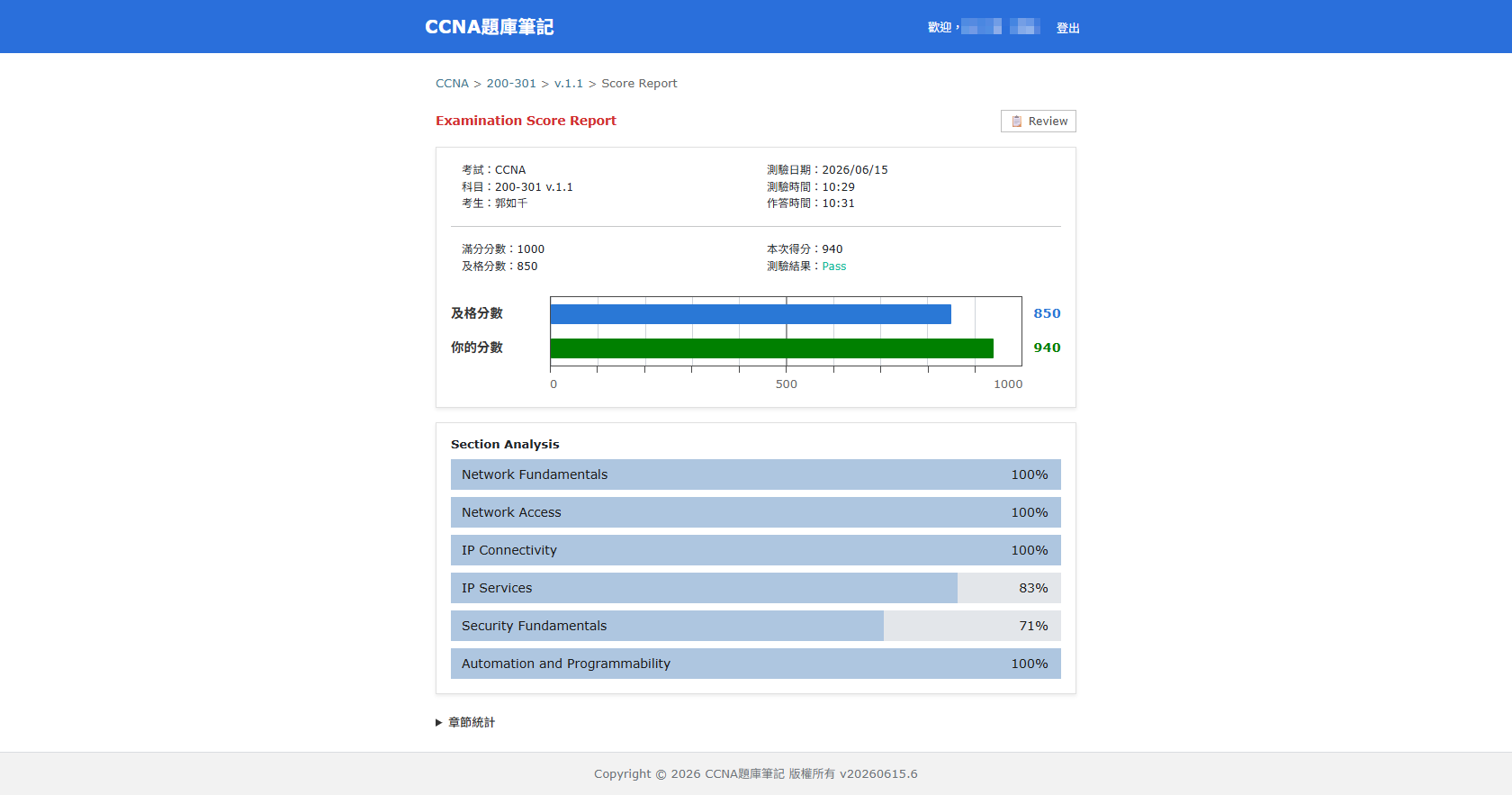The image size is (1512, 795).
Task: Click the green your-score bar
Action: [x=772, y=348]
